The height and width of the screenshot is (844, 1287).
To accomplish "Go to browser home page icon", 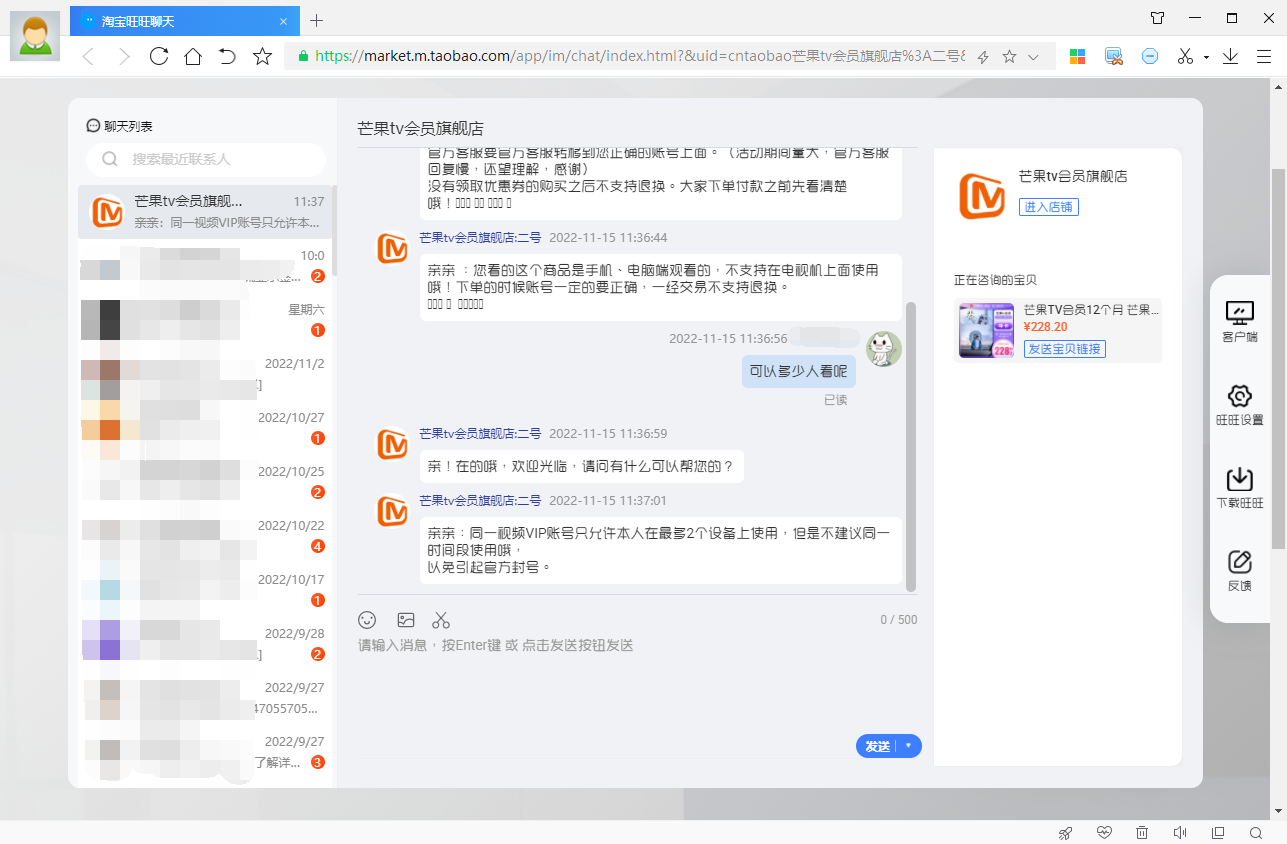I will click(193, 56).
